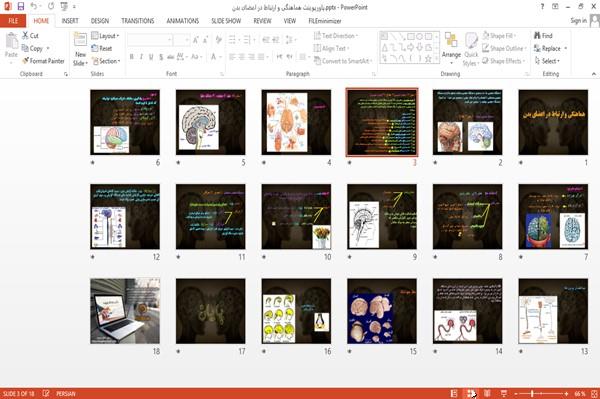Start Slide Show from status bar
Viewport: 600px width, 399px height.
coord(504,393)
